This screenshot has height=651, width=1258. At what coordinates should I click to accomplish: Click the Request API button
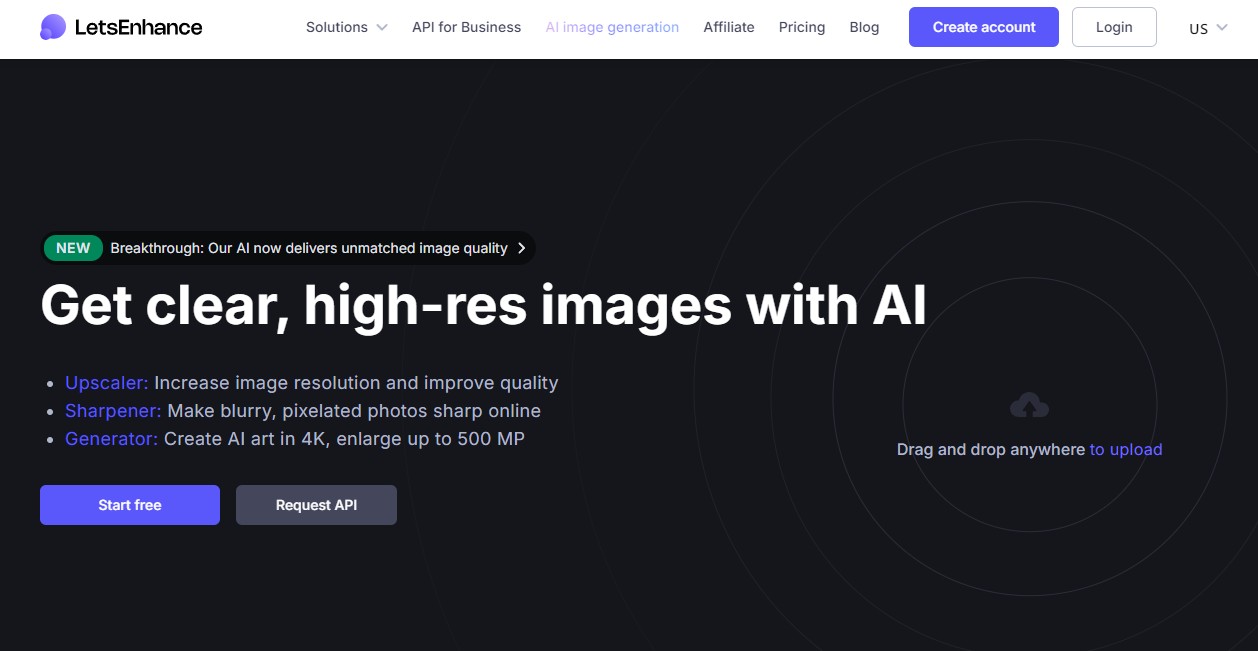[x=316, y=505]
